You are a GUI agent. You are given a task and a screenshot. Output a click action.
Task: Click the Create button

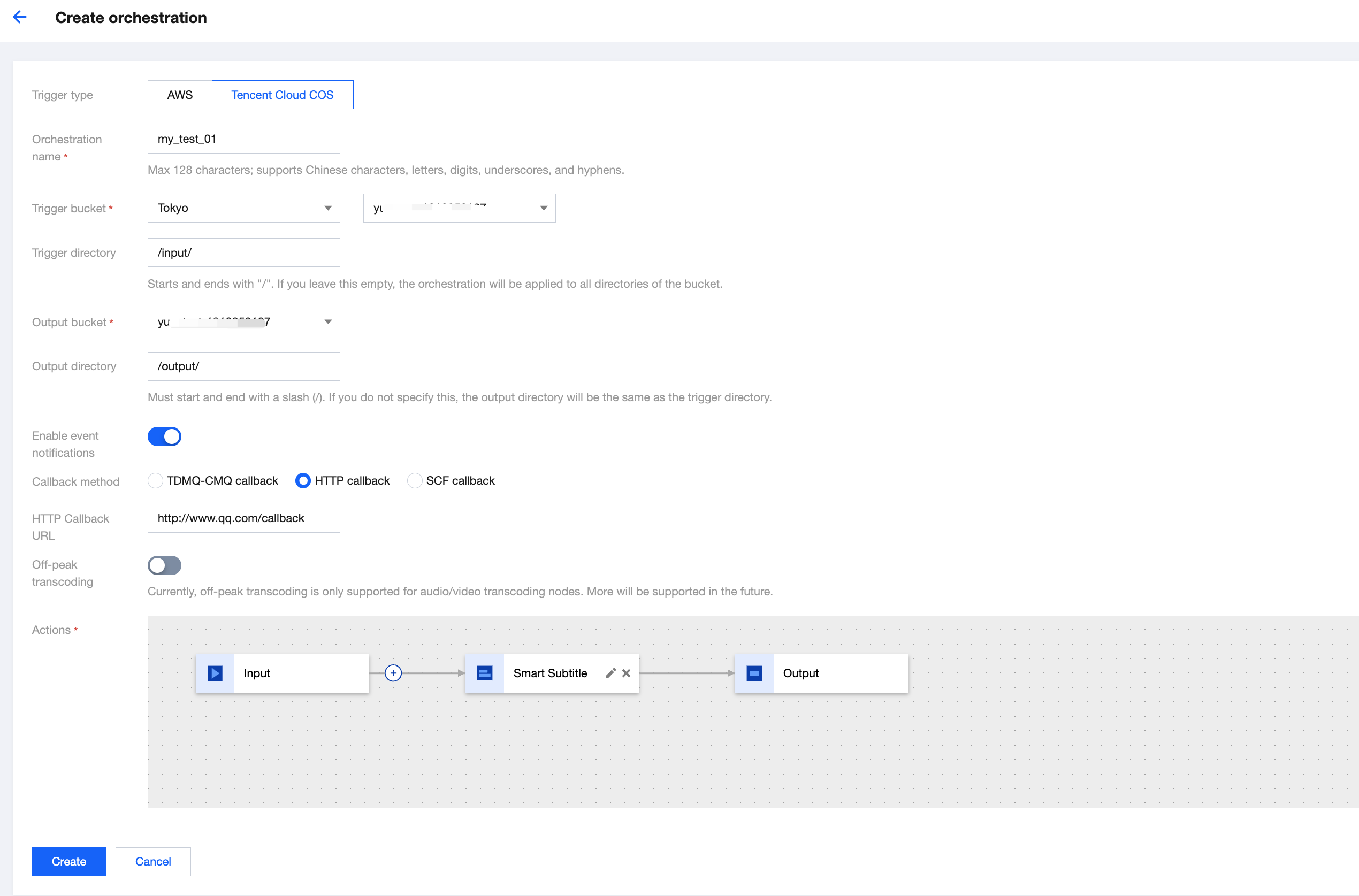69,861
